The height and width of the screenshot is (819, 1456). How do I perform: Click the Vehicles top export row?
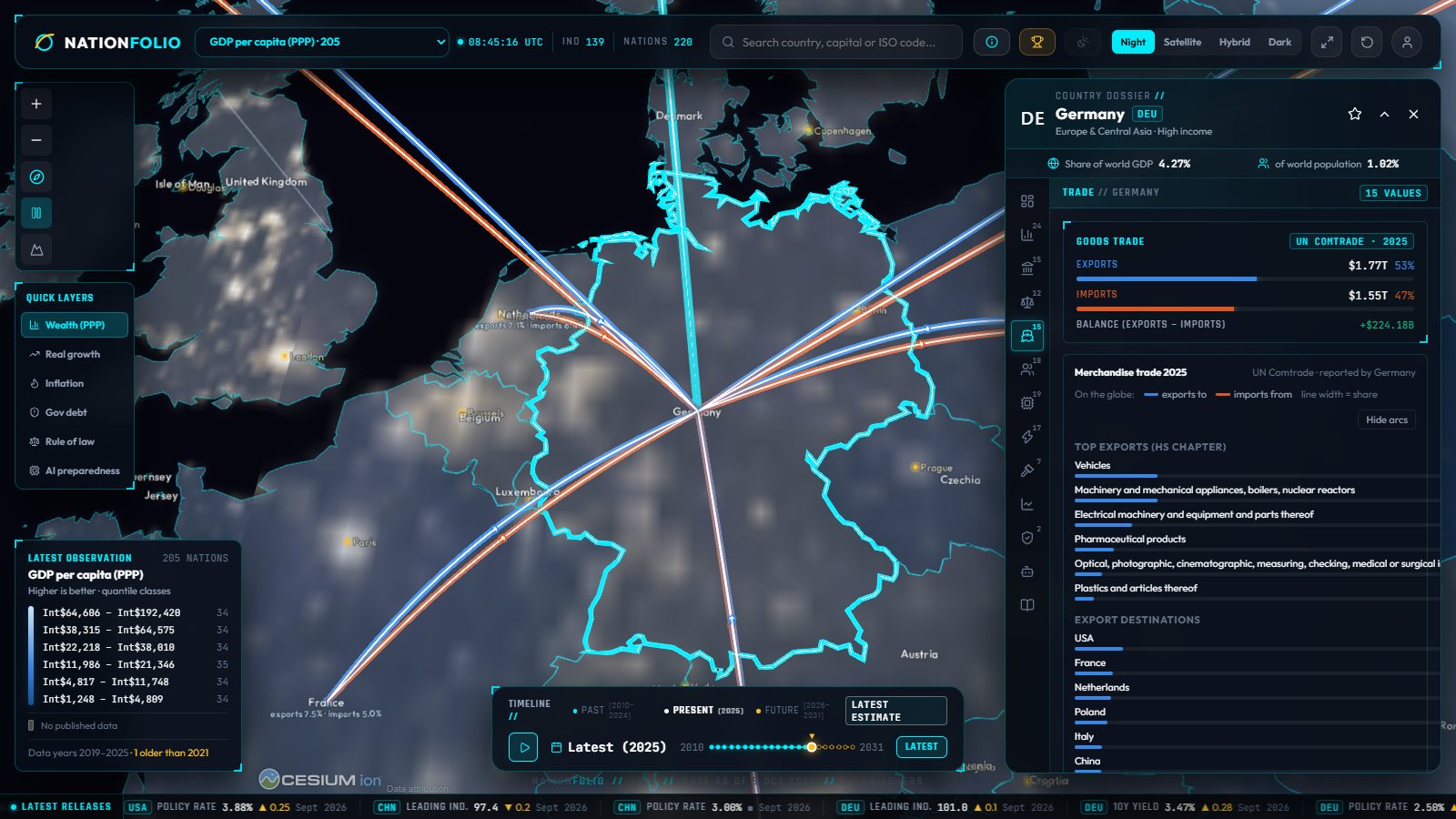1256,470
